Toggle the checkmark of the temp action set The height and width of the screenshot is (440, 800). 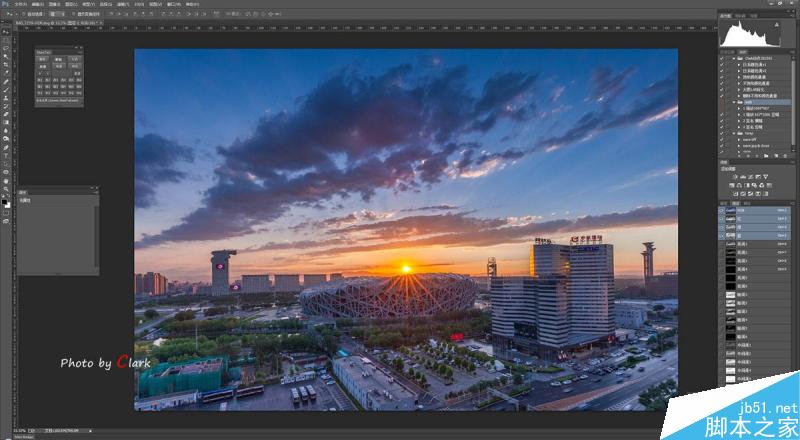tap(721, 133)
